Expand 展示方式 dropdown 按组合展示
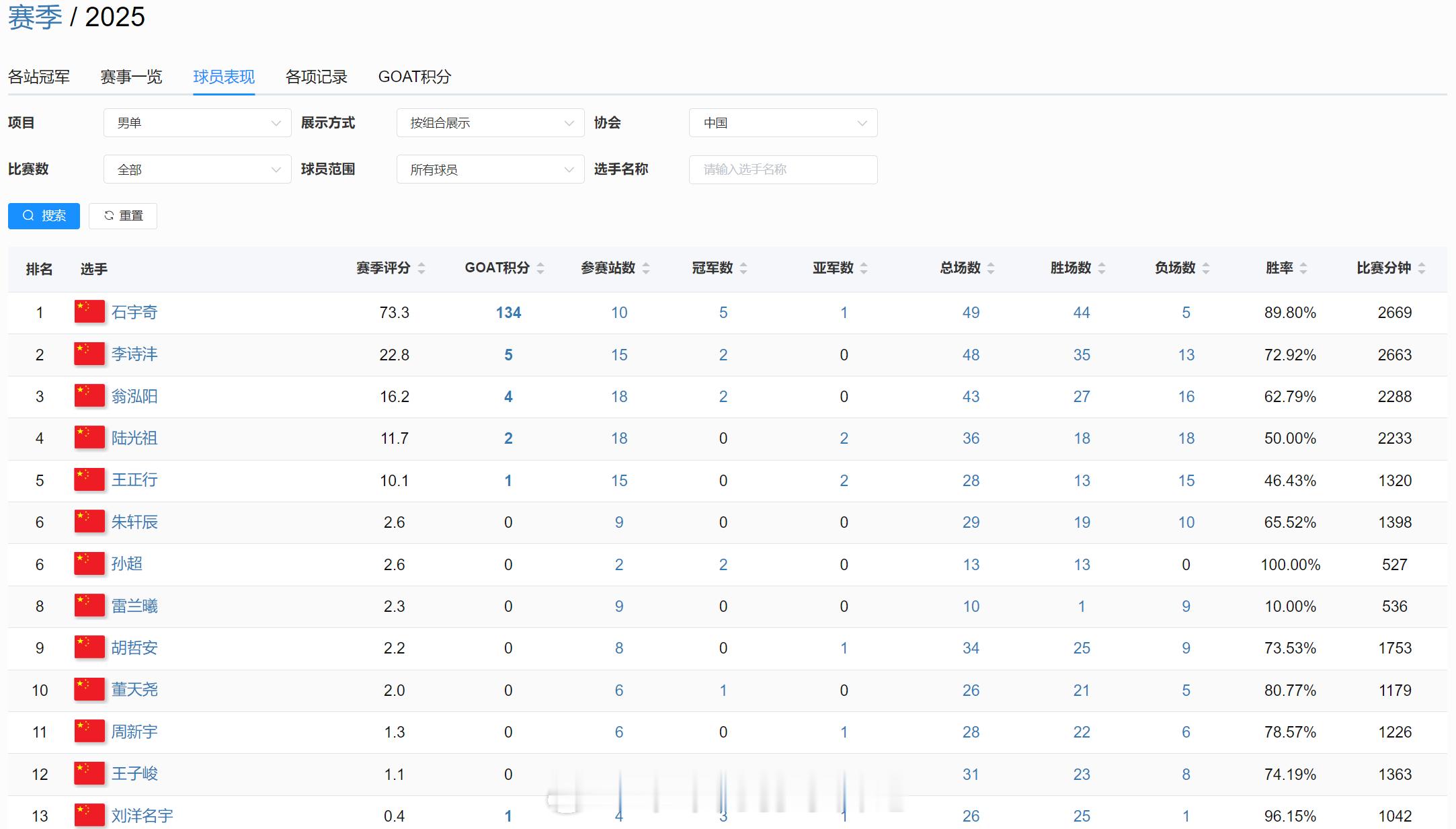 [490, 123]
